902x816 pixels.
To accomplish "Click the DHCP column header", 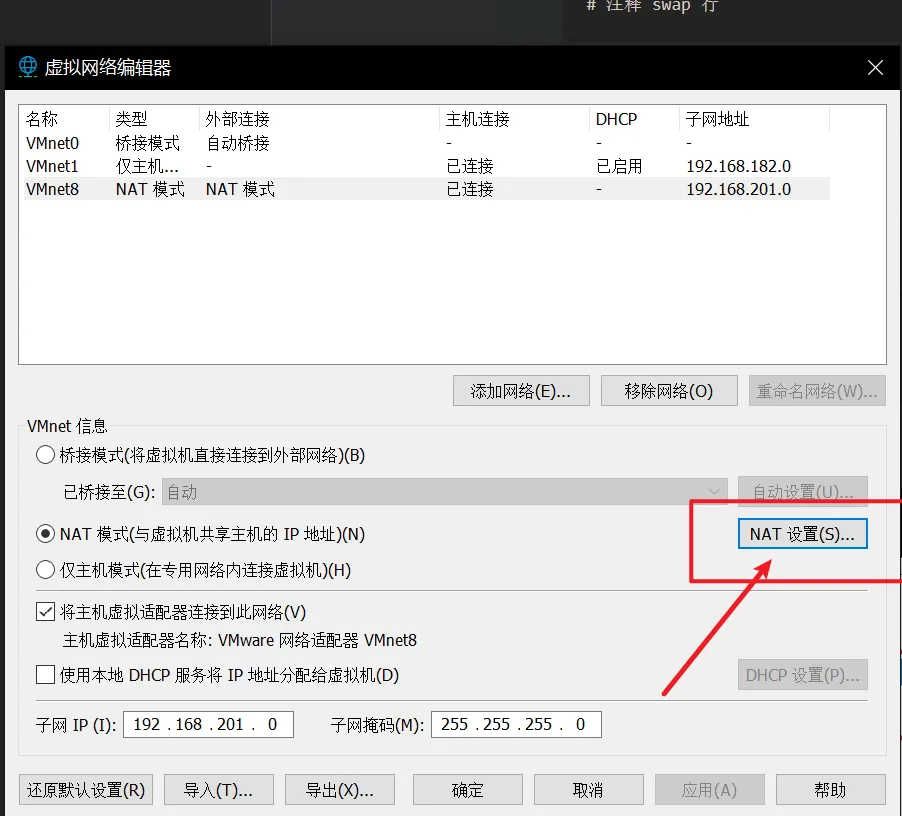I will coord(634,119).
